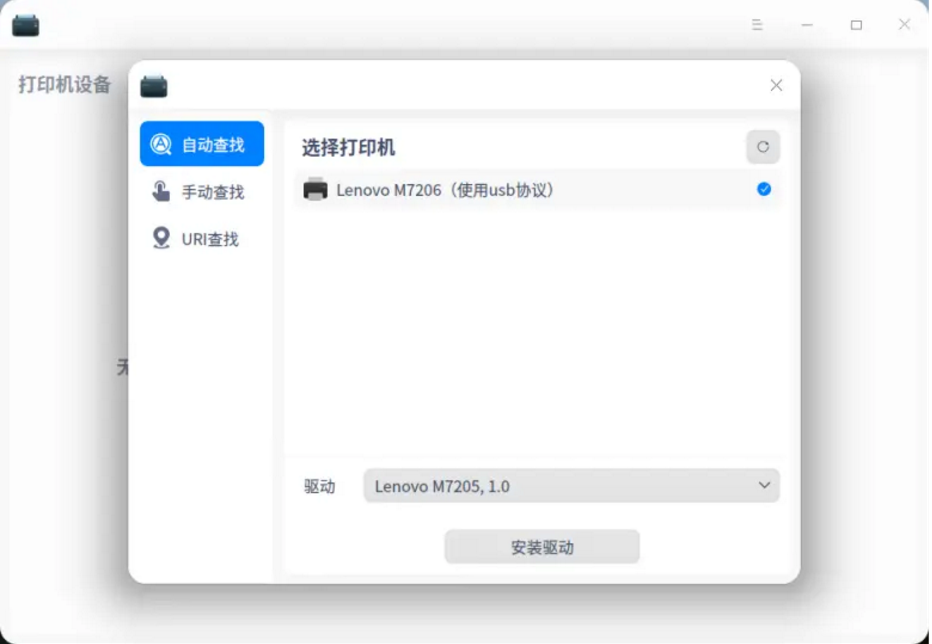This screenshot has height=644, width=932.
Task: Select the Lenovo M7206 usb printer row
Action: click(x=537, y=190)
